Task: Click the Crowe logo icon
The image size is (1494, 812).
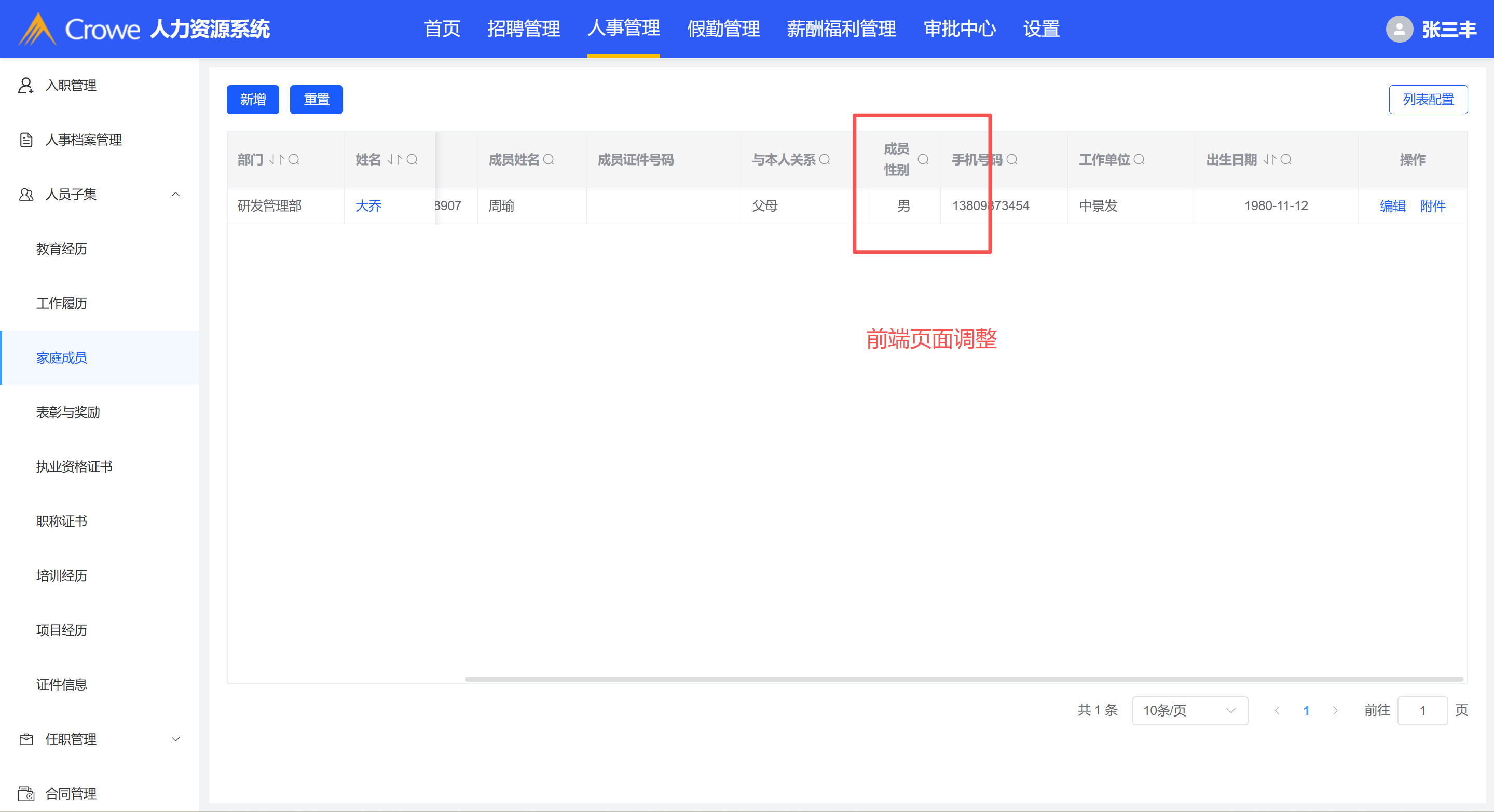Action: coord(38,29)
